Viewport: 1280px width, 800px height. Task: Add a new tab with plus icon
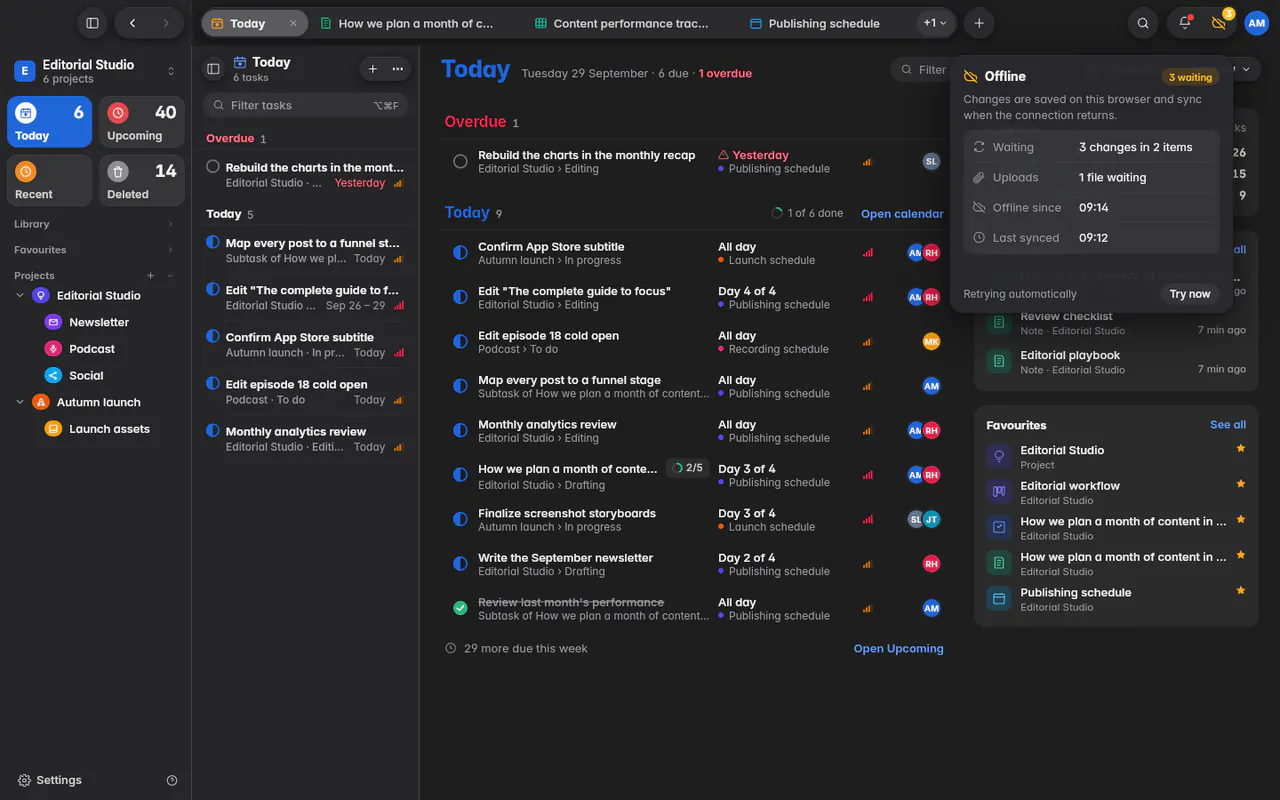[x=979, y=23]
